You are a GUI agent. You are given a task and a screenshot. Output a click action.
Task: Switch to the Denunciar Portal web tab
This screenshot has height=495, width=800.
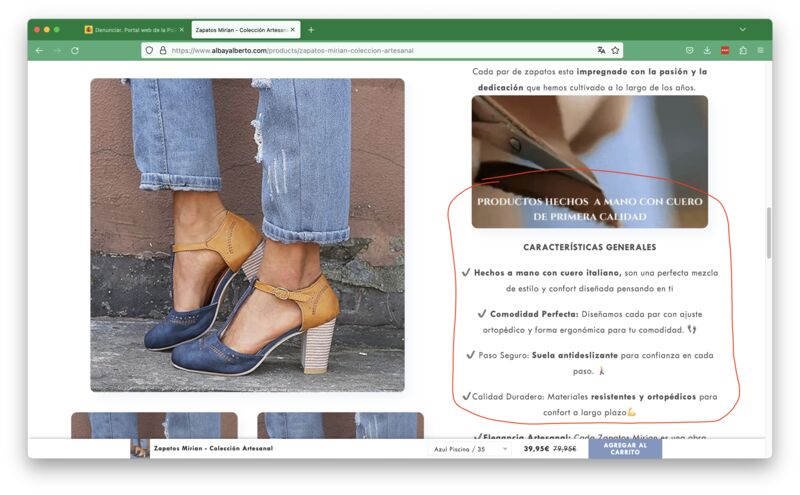point(134,30)
